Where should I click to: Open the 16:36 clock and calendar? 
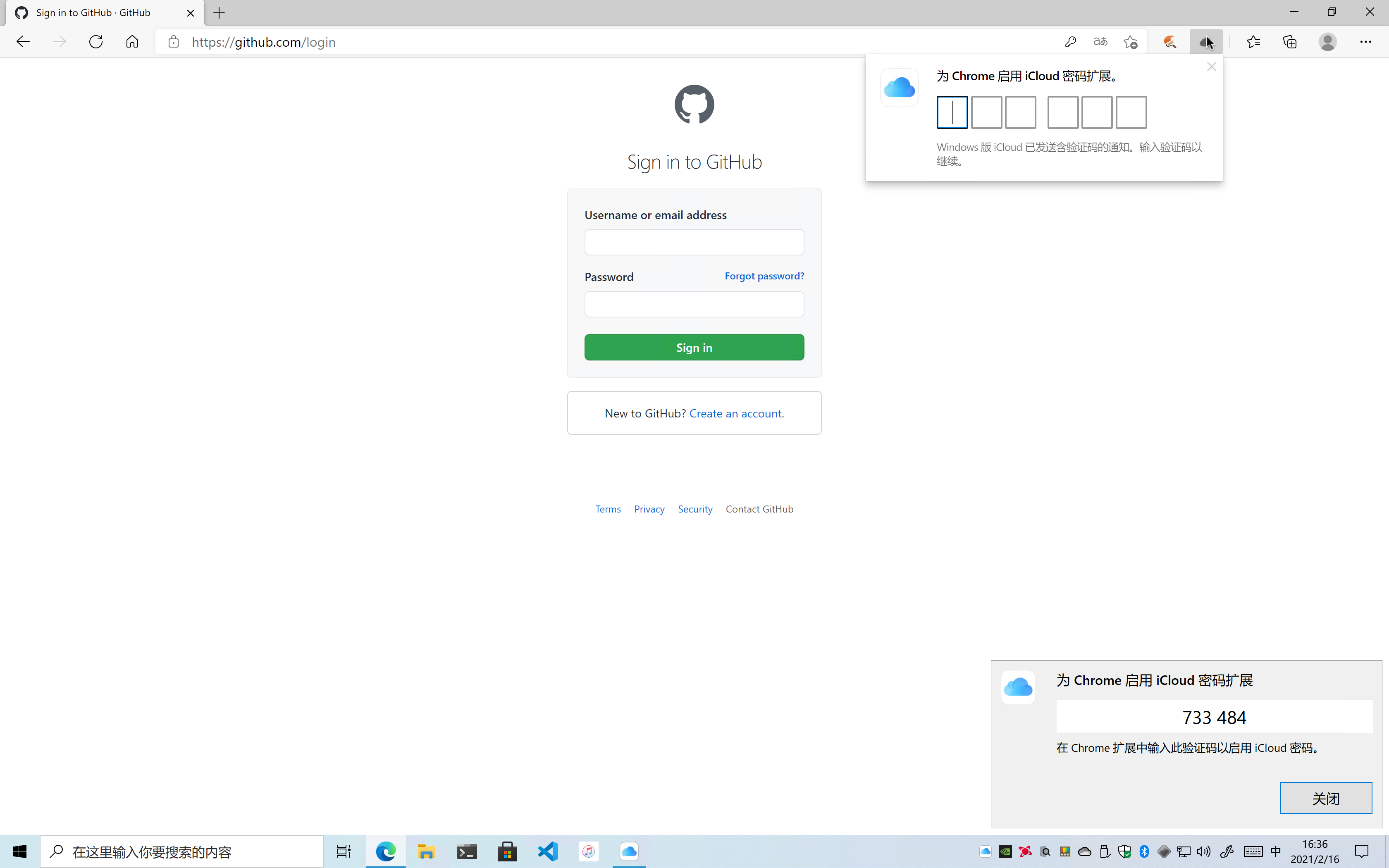pyautogui.click(x=1315, y=852)
